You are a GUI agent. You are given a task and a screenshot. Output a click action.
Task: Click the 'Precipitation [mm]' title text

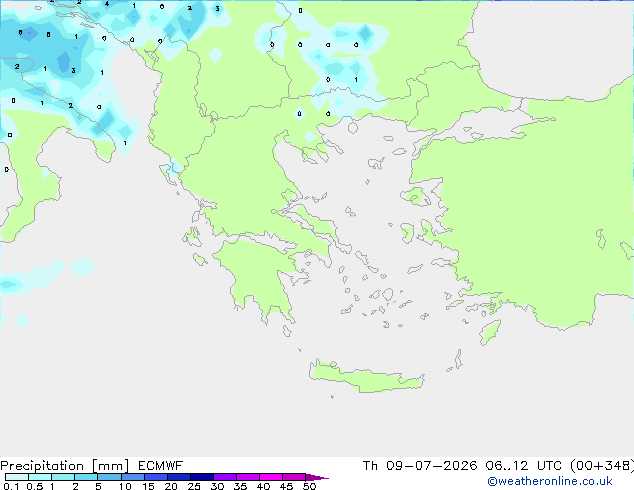pyautogui.click(x=65, y=466)
